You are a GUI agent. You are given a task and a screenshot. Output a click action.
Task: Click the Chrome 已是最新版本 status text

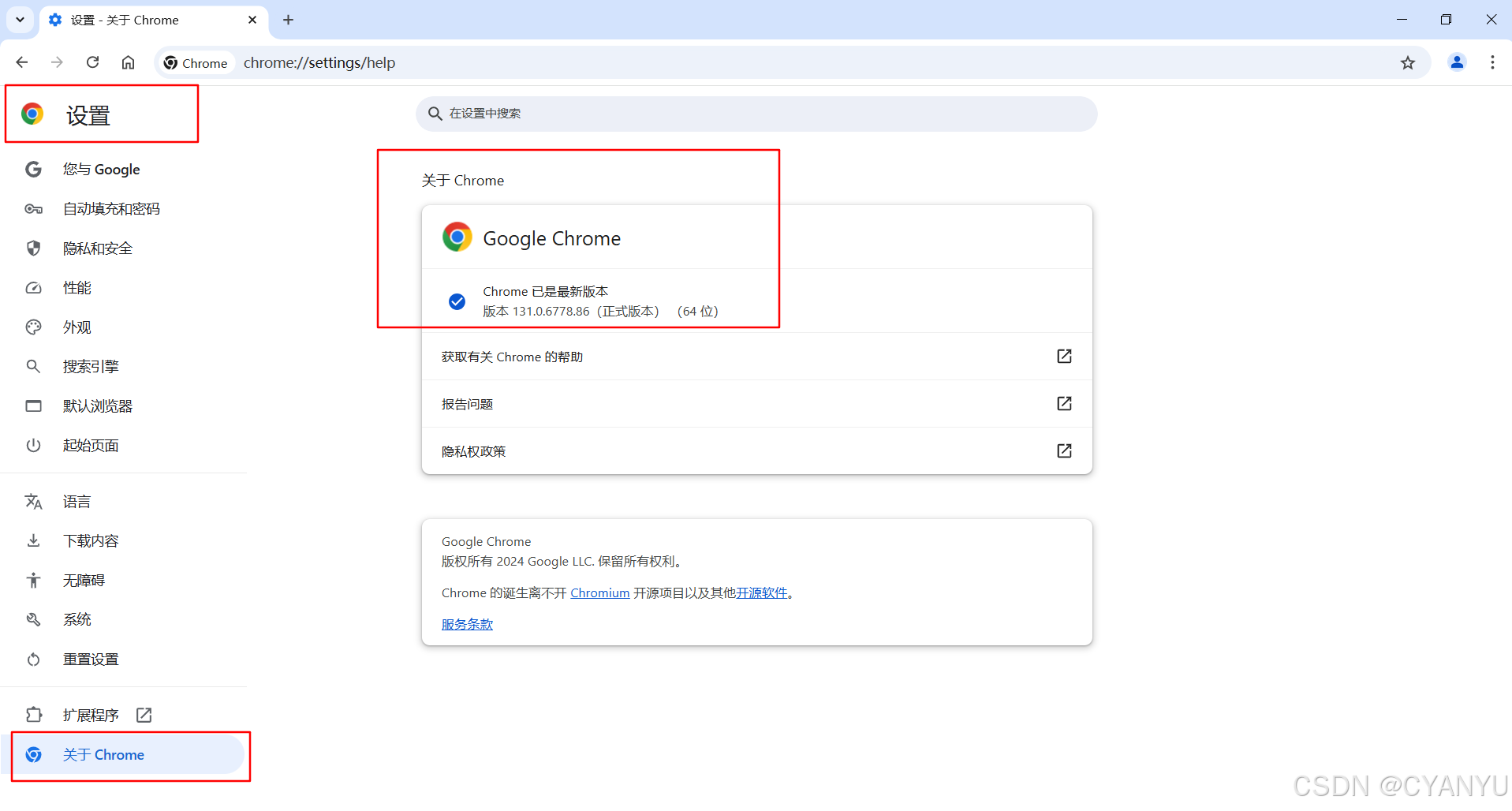point(545,291)
